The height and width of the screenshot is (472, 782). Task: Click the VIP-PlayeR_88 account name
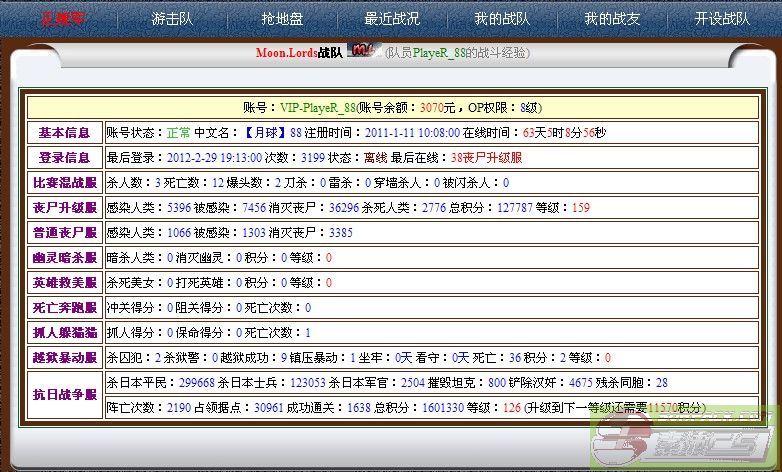pyautogui.click(x=317, y=107)
